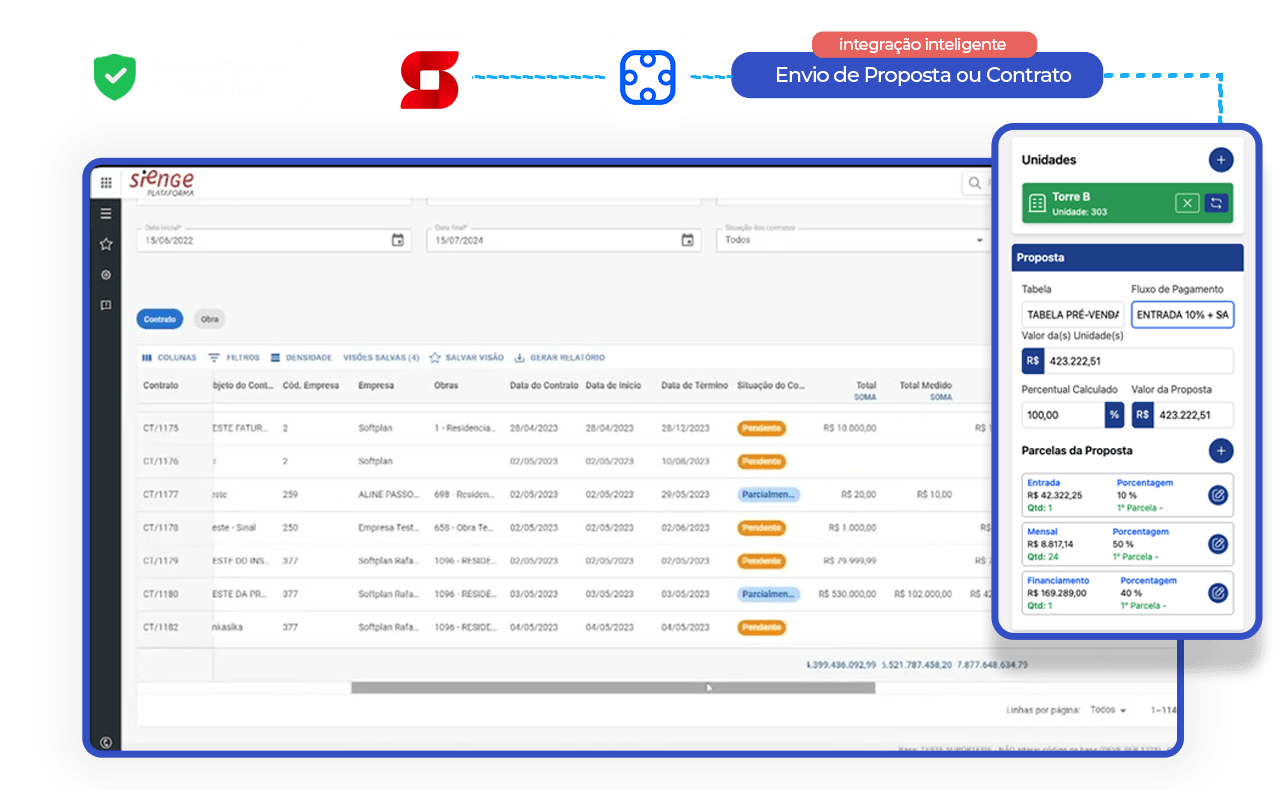Click the Tabela field with Tabela Pré-Venda
Screen dimensions: 1283x790
tap(1073, 315)
